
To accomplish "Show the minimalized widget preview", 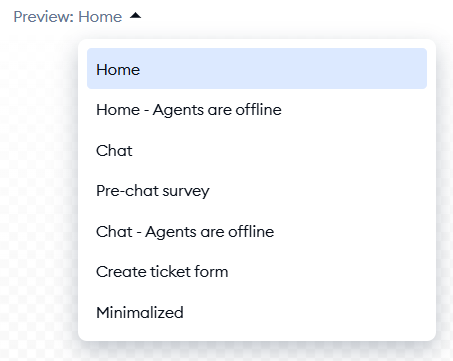I will coord(257,312).
